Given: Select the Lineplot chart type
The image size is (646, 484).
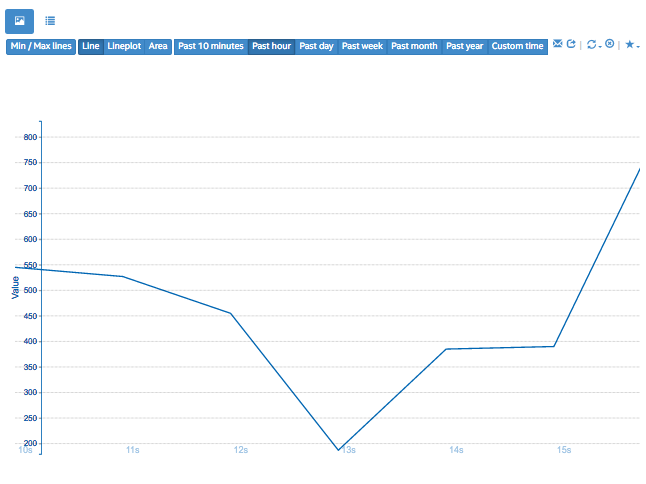Looking at the screenshot, I should click(x=124, y=46).
